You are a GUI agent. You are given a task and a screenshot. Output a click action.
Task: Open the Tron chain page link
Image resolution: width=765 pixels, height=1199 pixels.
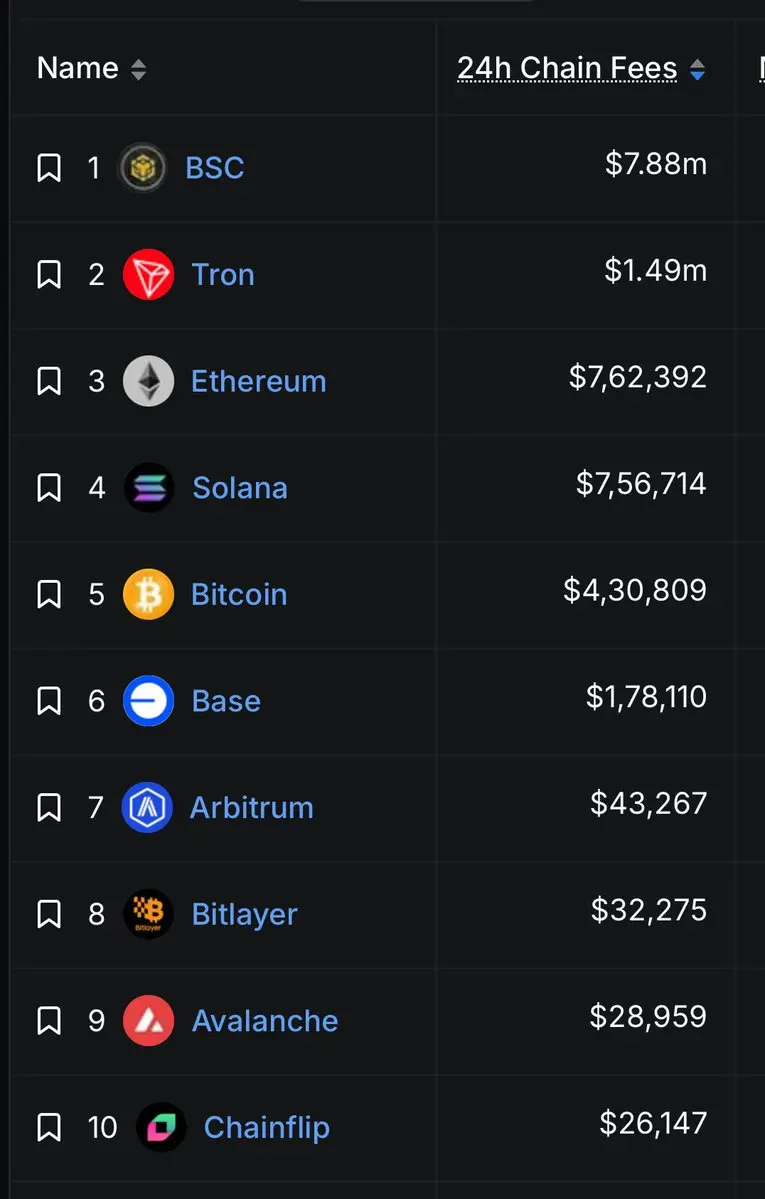pyautogui.click(x=223, y=275)
